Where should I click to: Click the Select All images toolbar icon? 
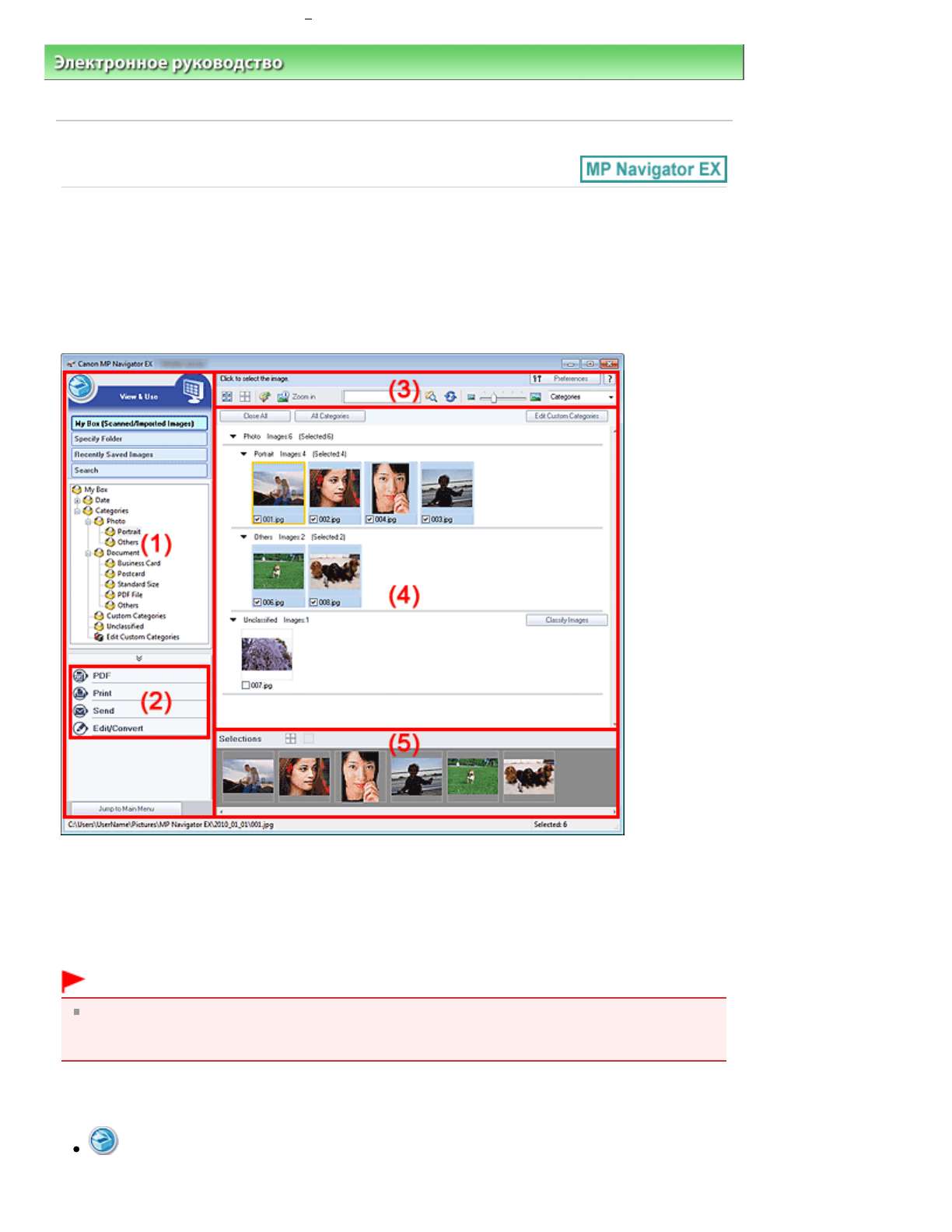[x=227, y=397]
